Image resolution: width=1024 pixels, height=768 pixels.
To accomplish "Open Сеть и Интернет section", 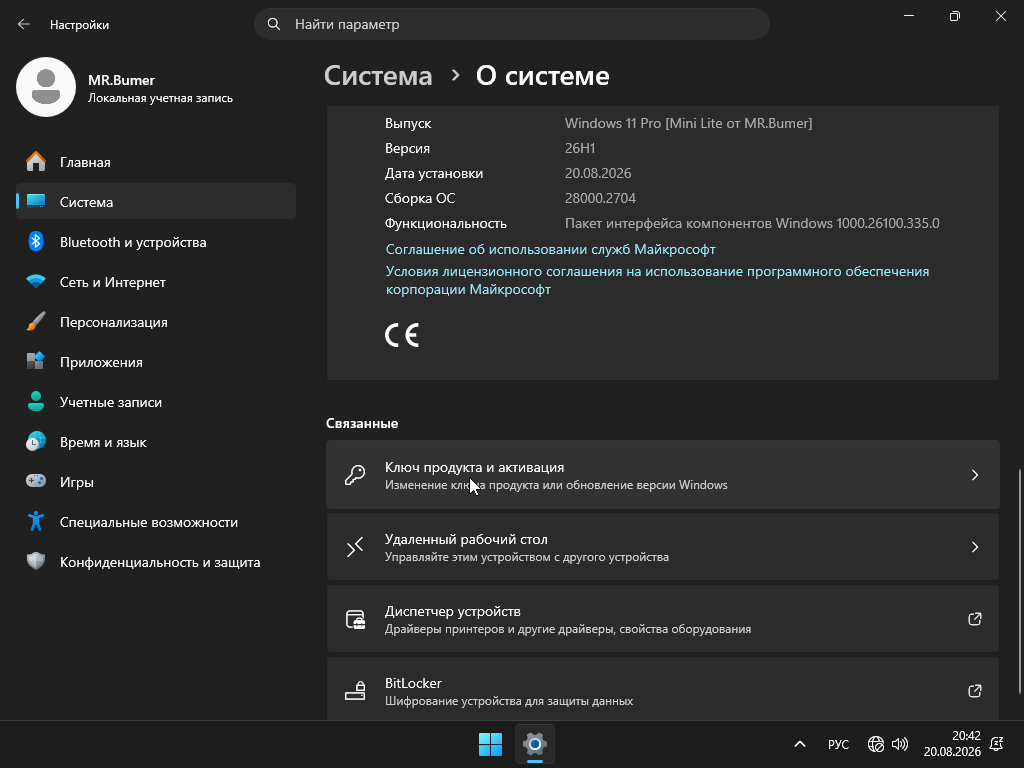I will pos(156,281).
